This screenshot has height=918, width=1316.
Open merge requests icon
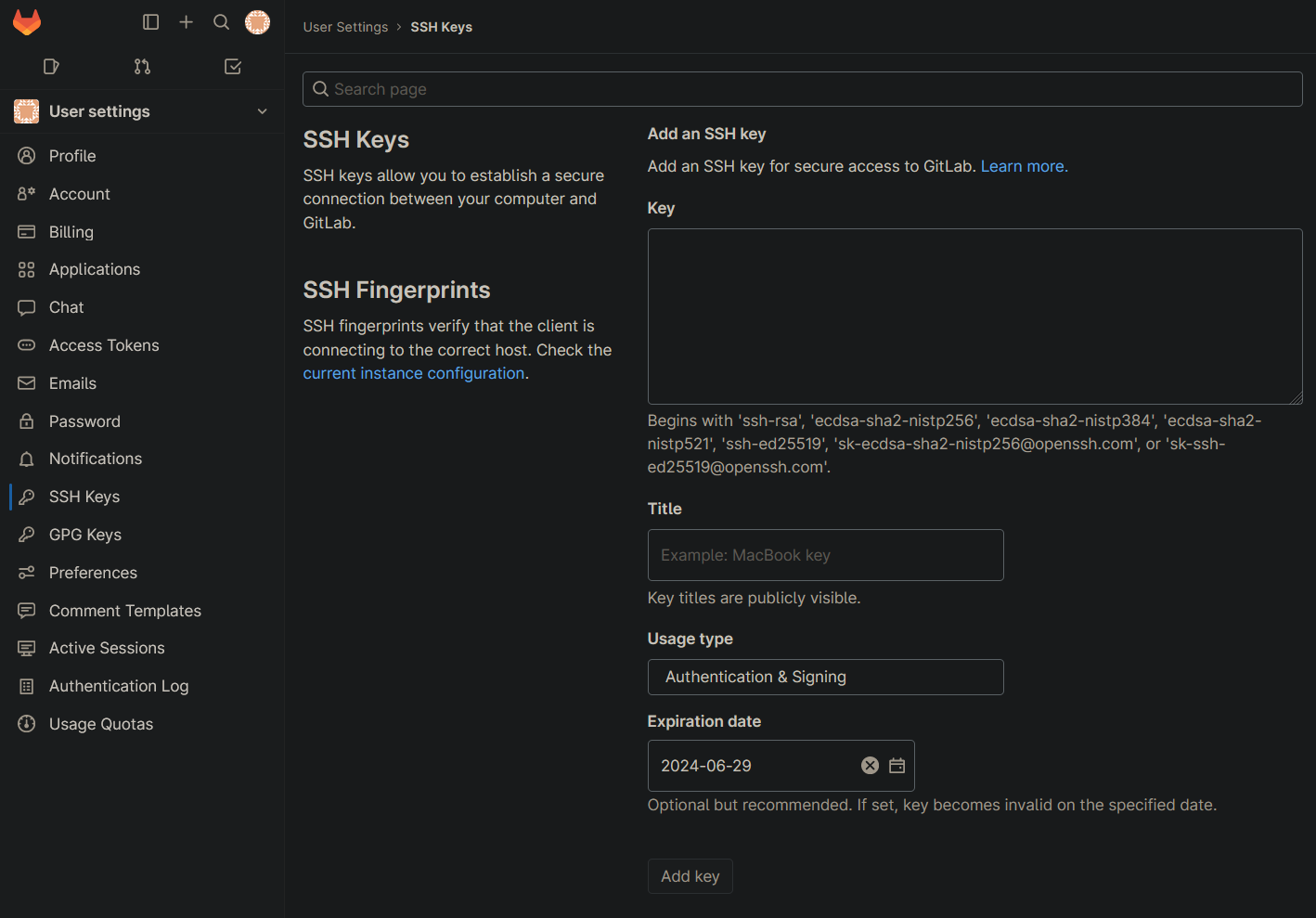coord(142,67)
